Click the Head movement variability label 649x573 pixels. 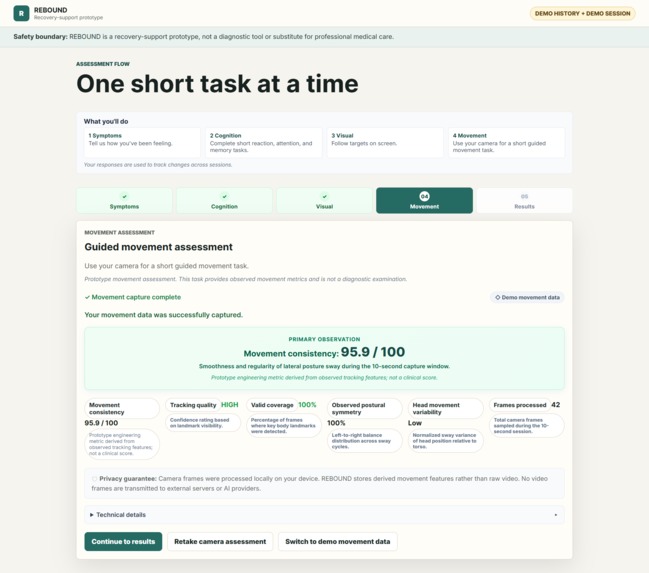445,409
